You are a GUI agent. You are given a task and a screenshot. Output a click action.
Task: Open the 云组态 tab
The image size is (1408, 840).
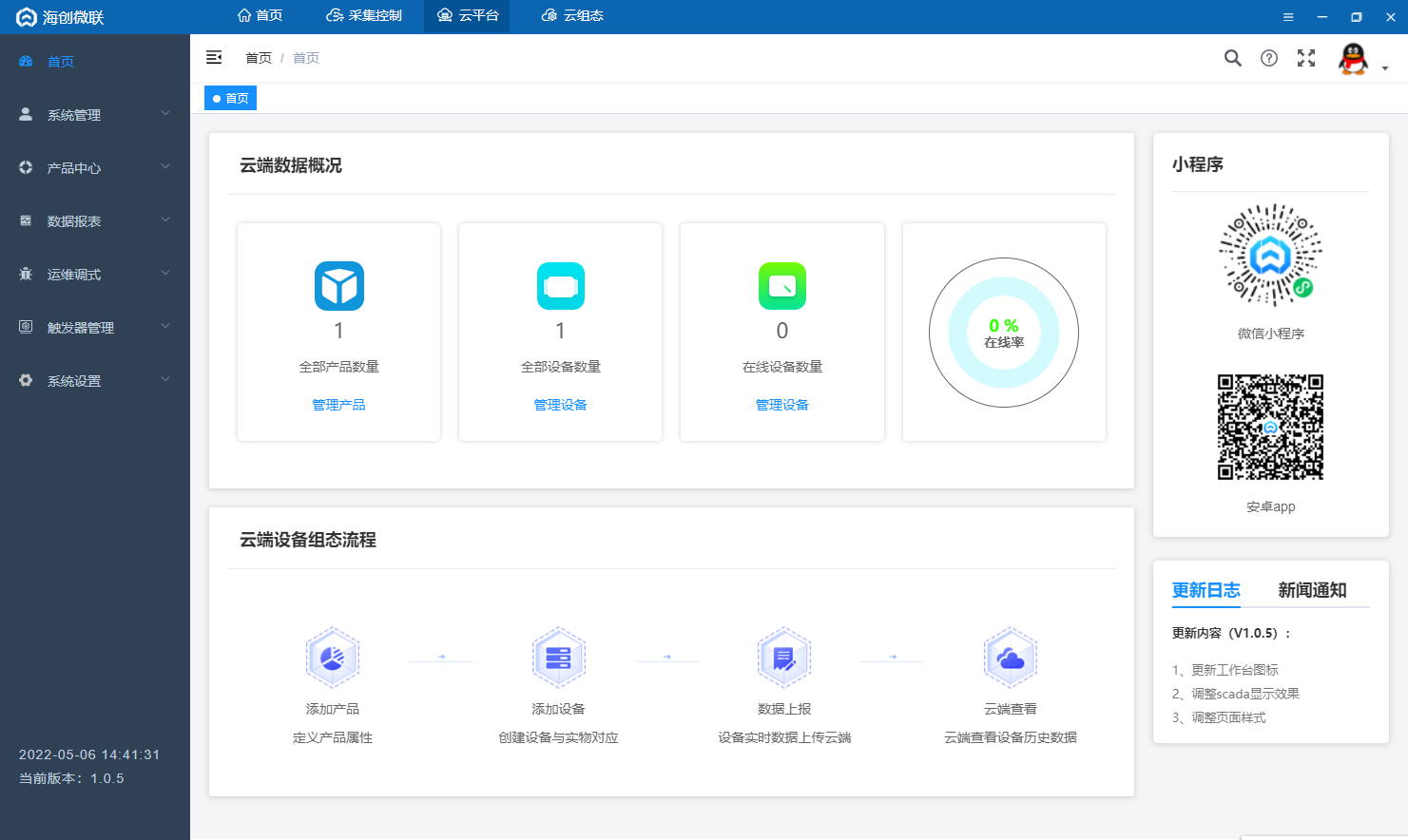tap(572, 15)
